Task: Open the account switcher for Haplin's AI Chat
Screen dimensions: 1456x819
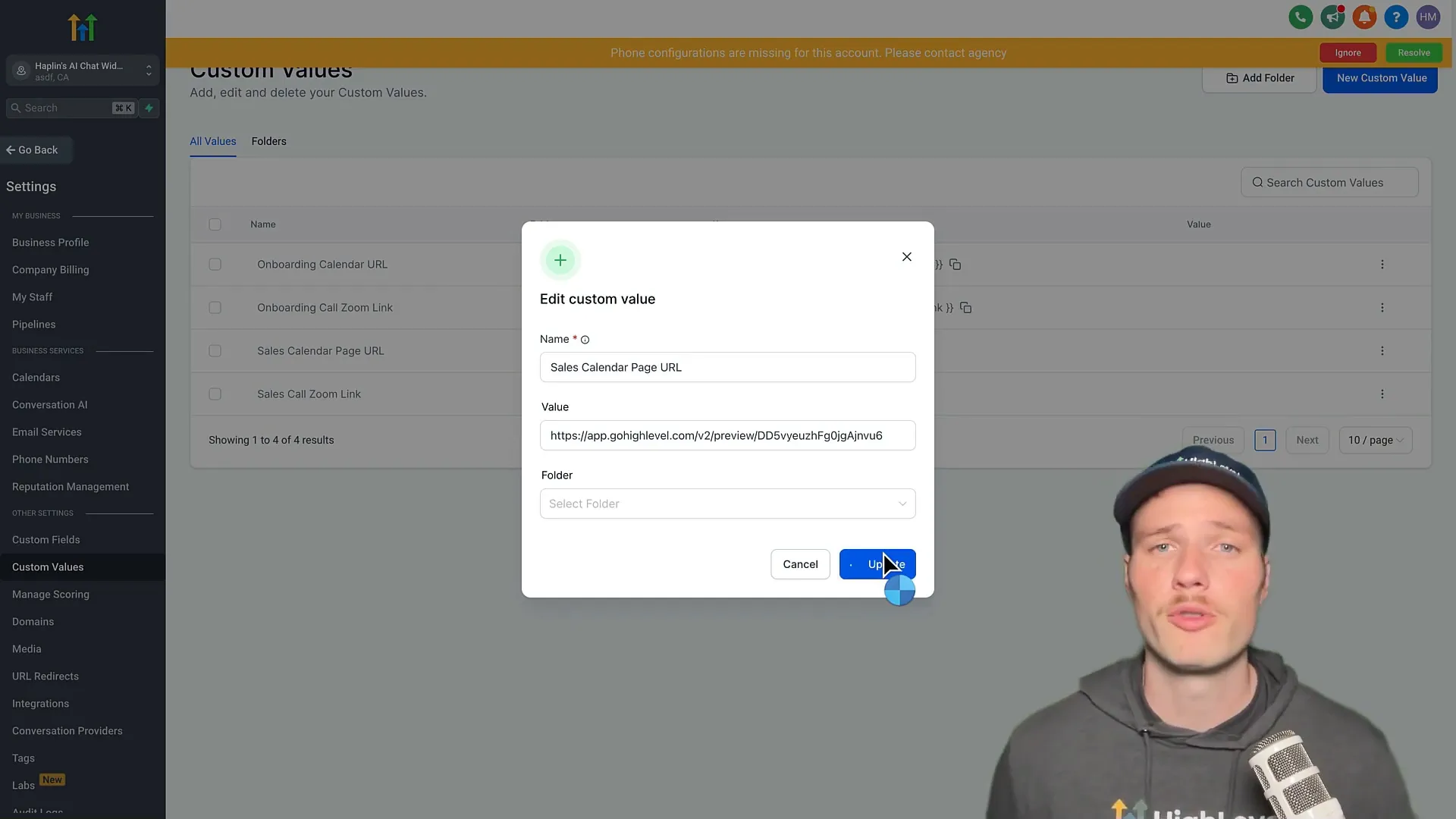Action: tap(83, 71)
